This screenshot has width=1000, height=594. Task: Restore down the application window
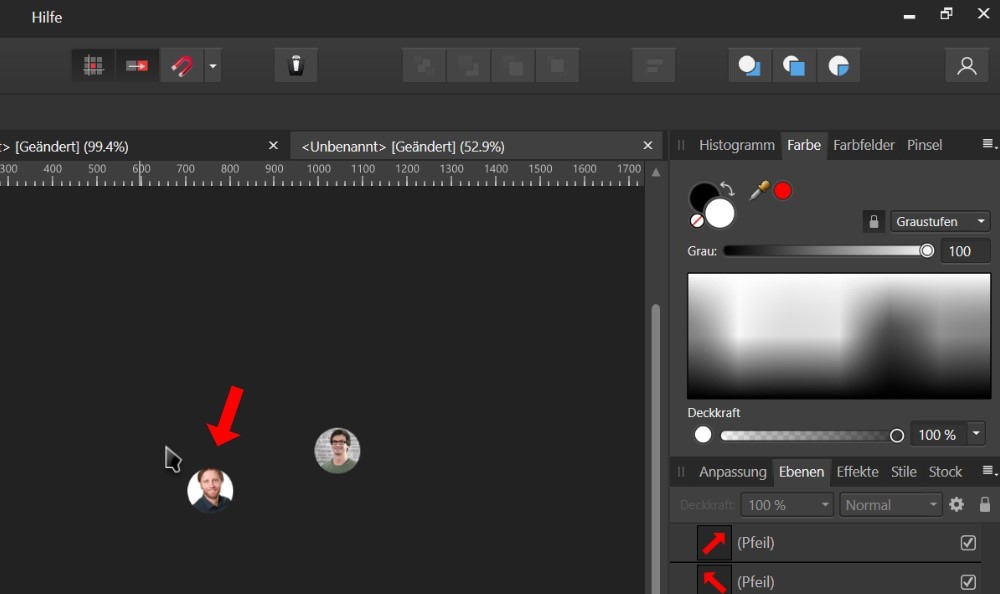(x=946, y=13)
